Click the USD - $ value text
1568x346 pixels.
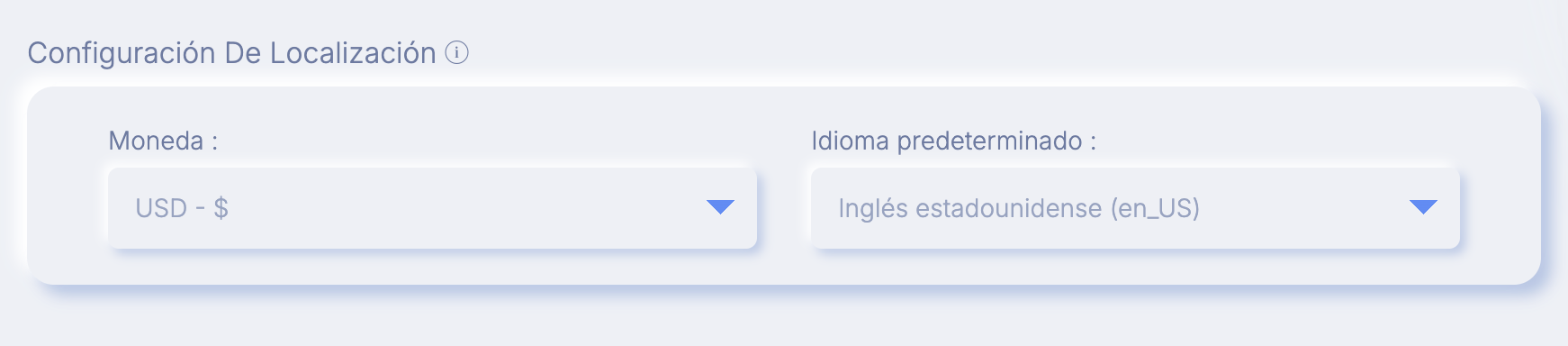(x=182, y=208)
